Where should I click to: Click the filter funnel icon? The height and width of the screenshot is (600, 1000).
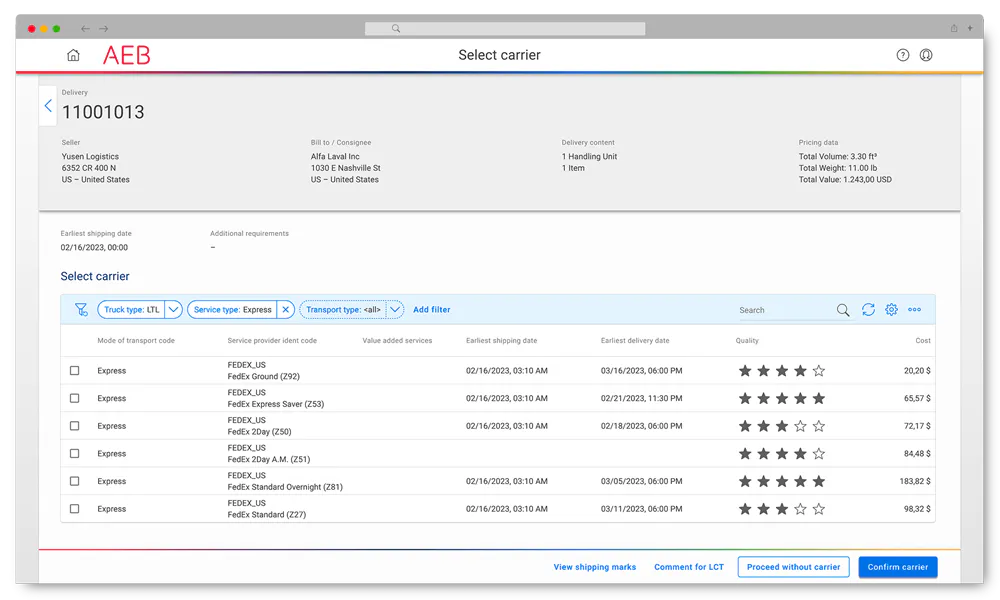(x=81, y=309)
